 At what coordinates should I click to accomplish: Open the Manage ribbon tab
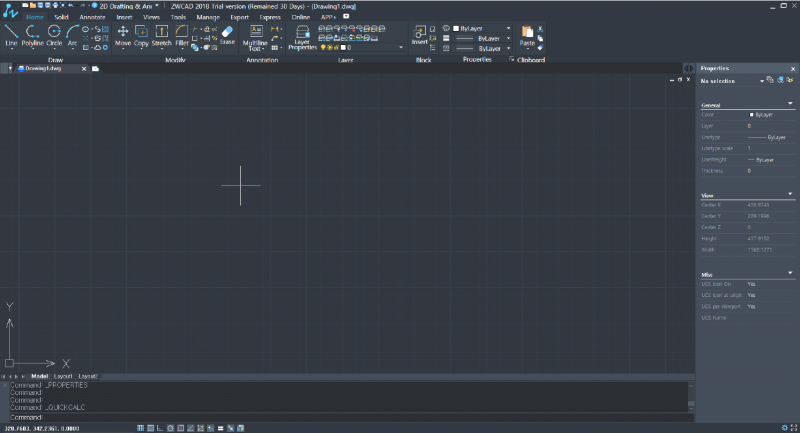pos(208,17)
